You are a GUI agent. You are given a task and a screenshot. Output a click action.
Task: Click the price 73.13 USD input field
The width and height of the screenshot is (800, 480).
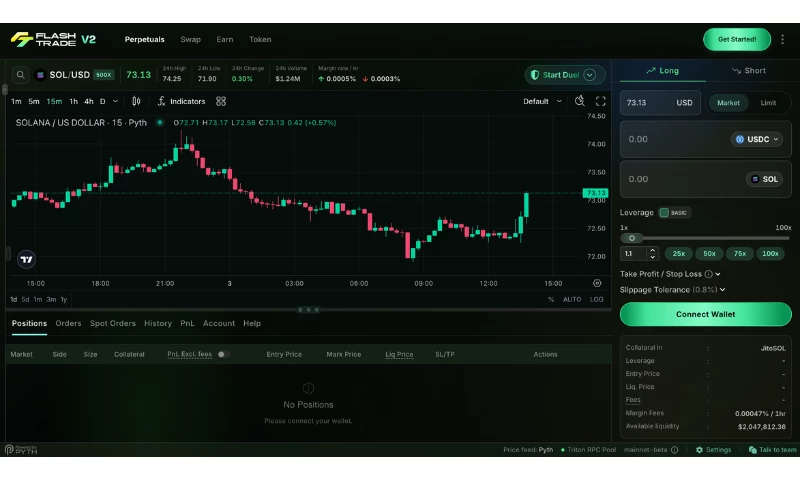click(660, 103)
